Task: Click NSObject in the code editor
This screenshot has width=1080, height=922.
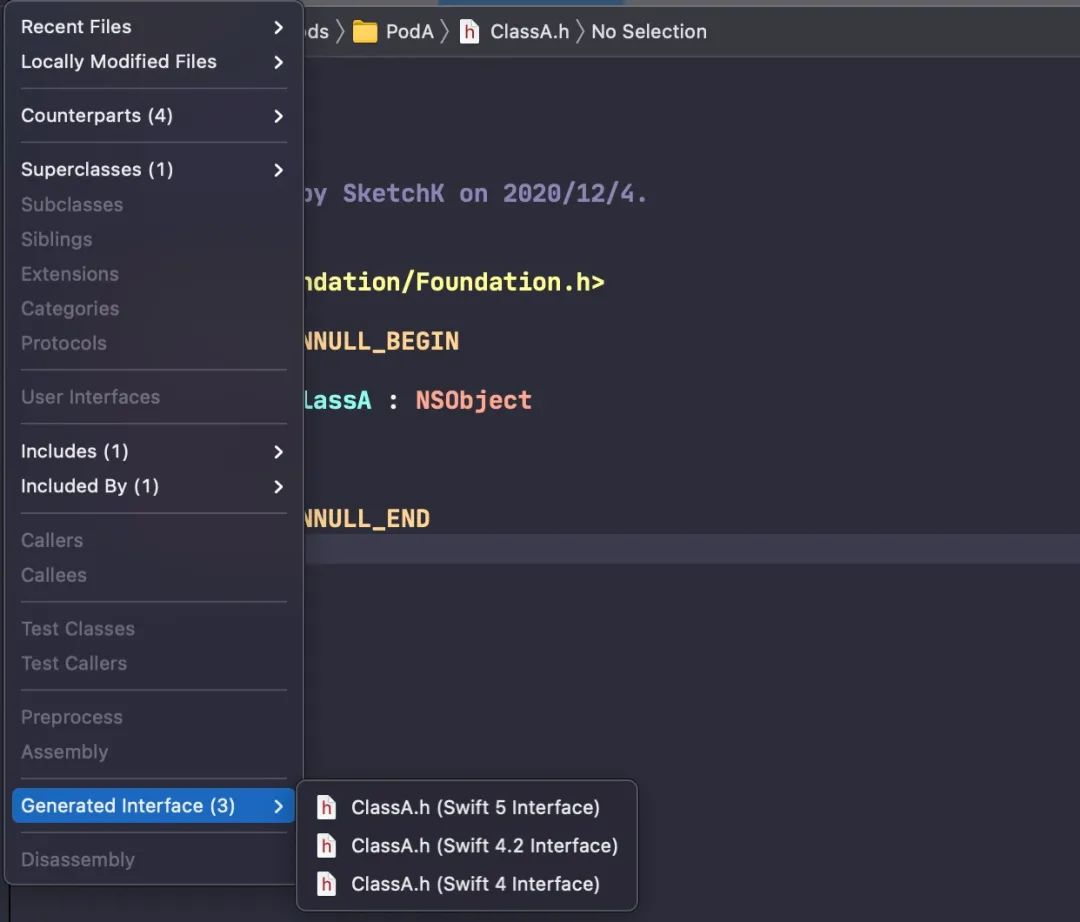Action: click(473, 401)
